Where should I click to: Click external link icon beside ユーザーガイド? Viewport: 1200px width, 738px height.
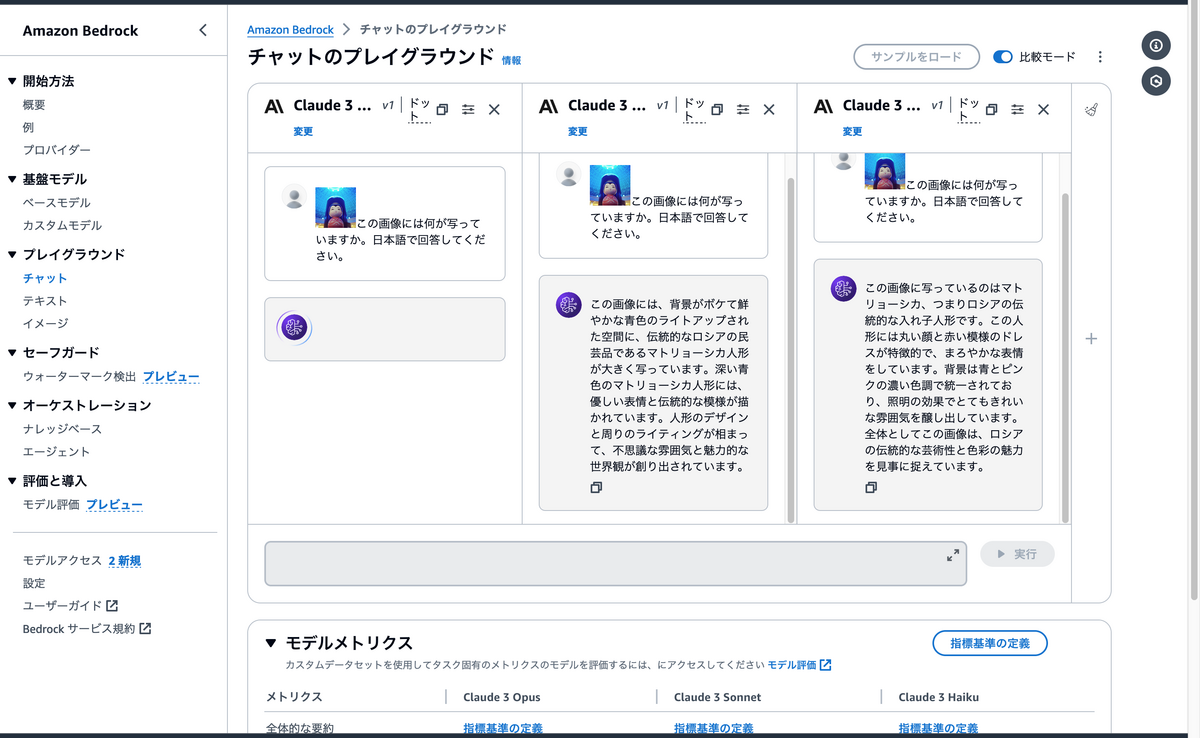pyautogui.click(x=112, y=606)
